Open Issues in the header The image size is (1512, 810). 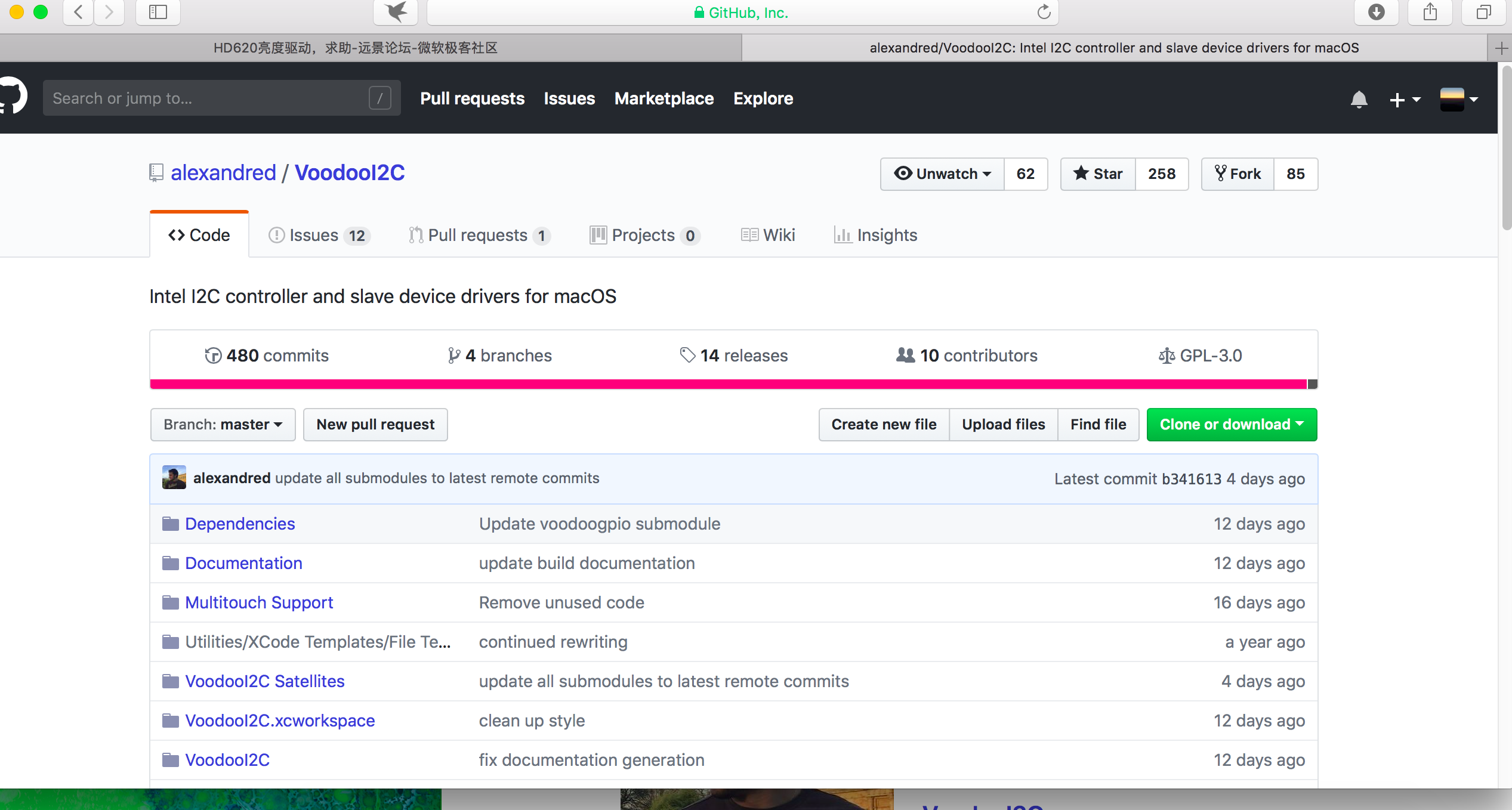[569, 98]
